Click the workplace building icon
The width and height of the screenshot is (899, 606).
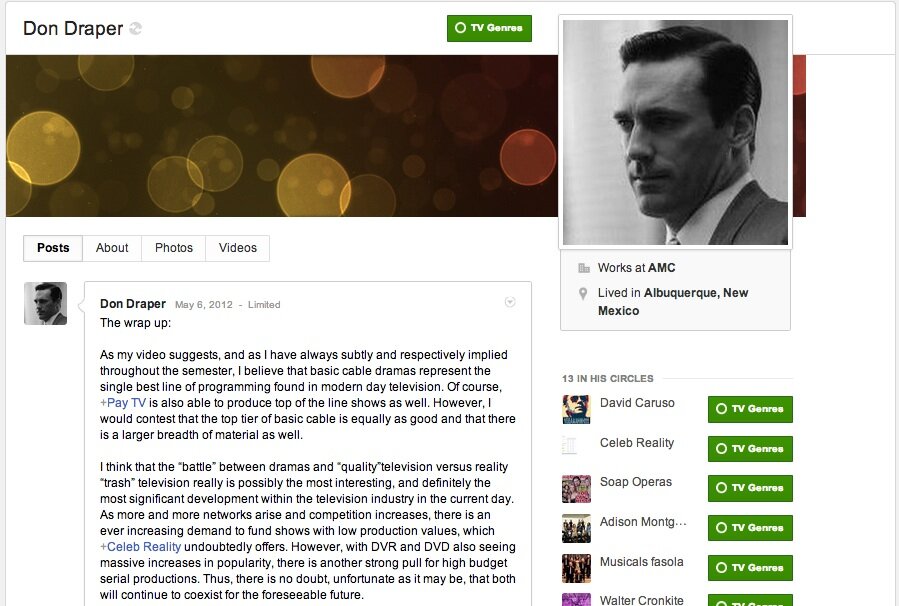(x=584, y=268)
